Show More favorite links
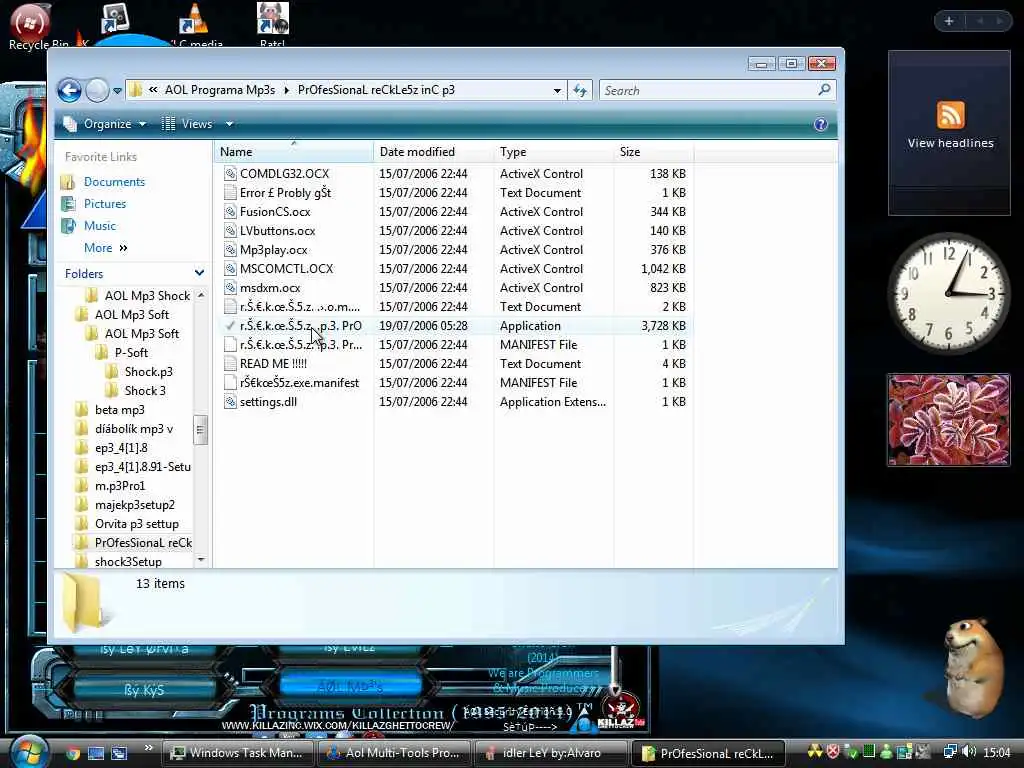 click(x=105, y=248)
